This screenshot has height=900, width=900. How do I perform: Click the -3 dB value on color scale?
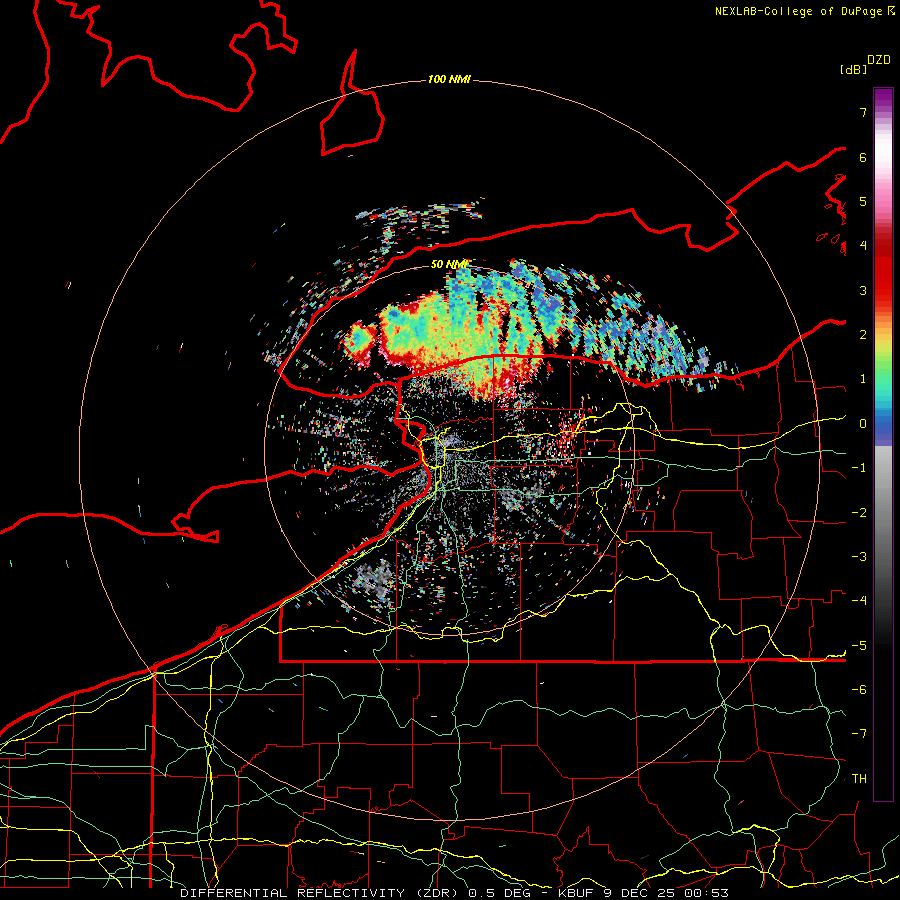pyautogui.click(x=859, y=557)
